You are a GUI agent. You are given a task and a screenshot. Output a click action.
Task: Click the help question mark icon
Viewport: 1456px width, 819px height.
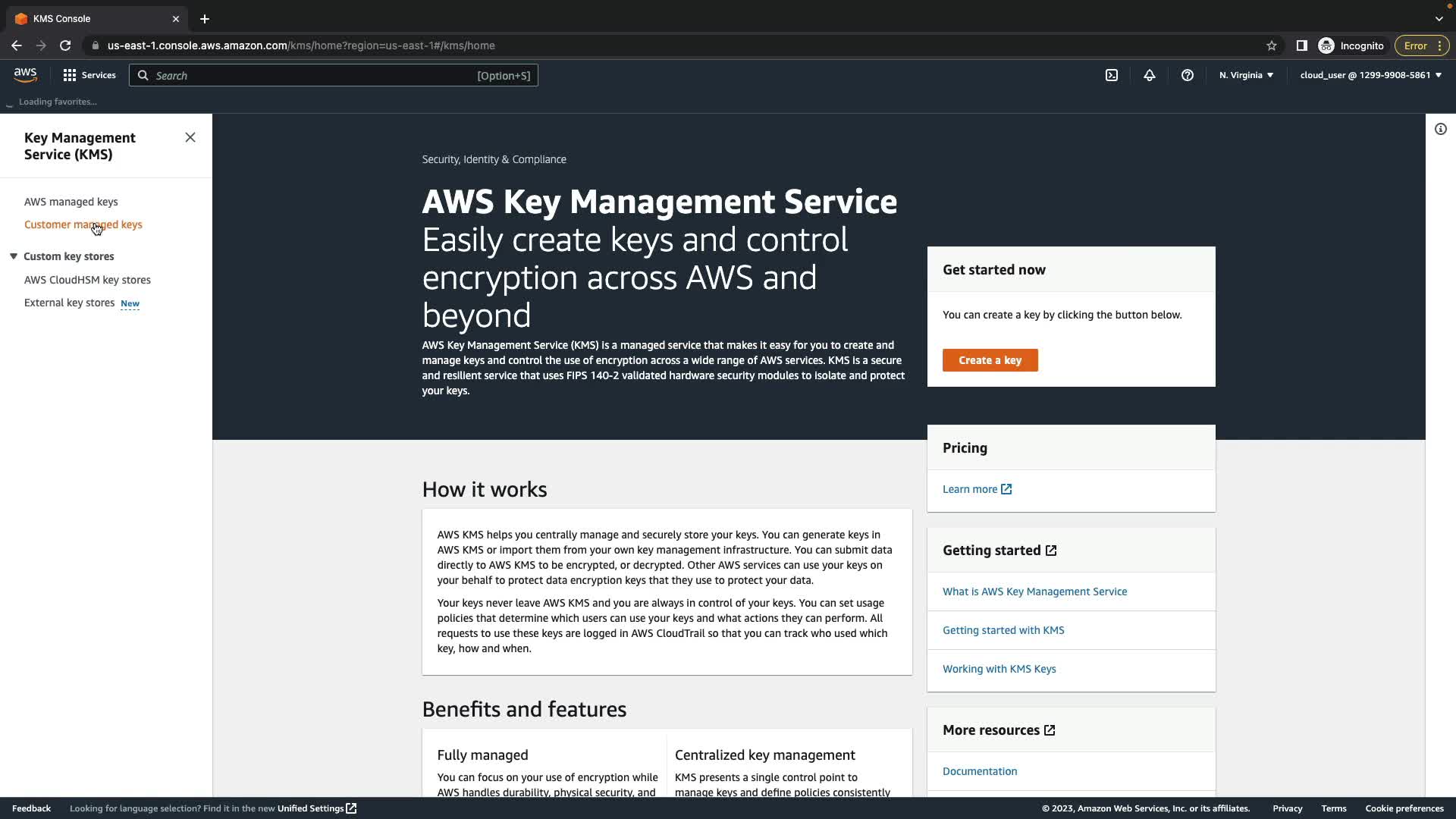pos(1187,75)
